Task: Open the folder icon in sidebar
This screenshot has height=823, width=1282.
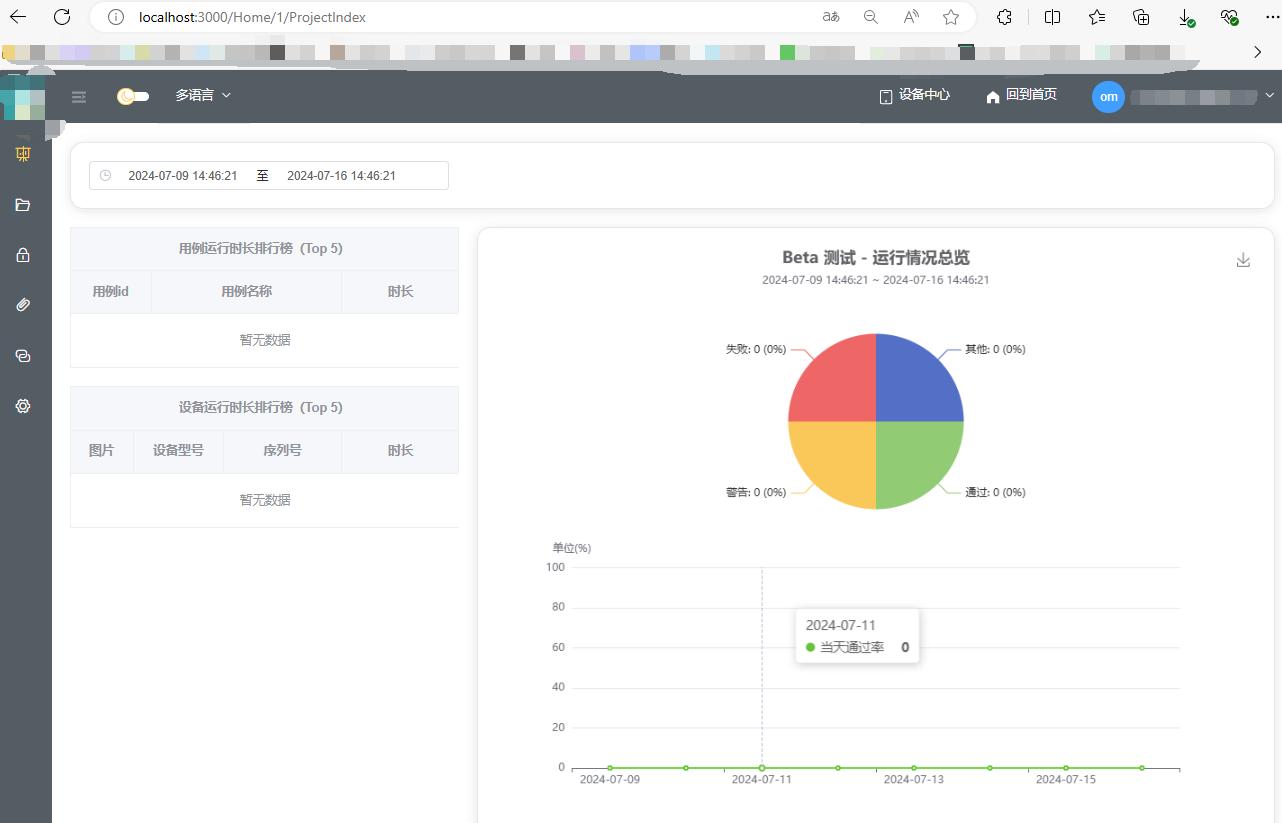Action: click(x=23, y=205)
